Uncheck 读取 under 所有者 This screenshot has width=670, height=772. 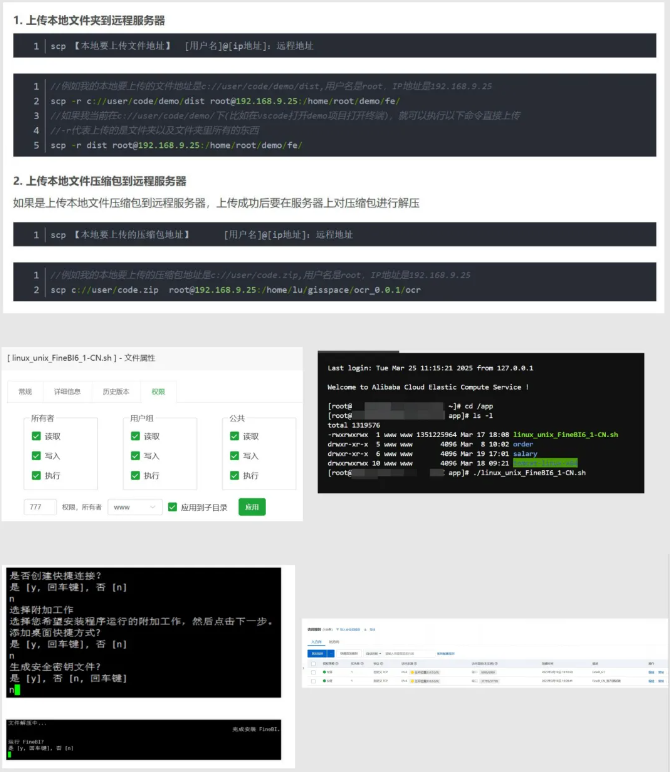[x=37, y=436]
